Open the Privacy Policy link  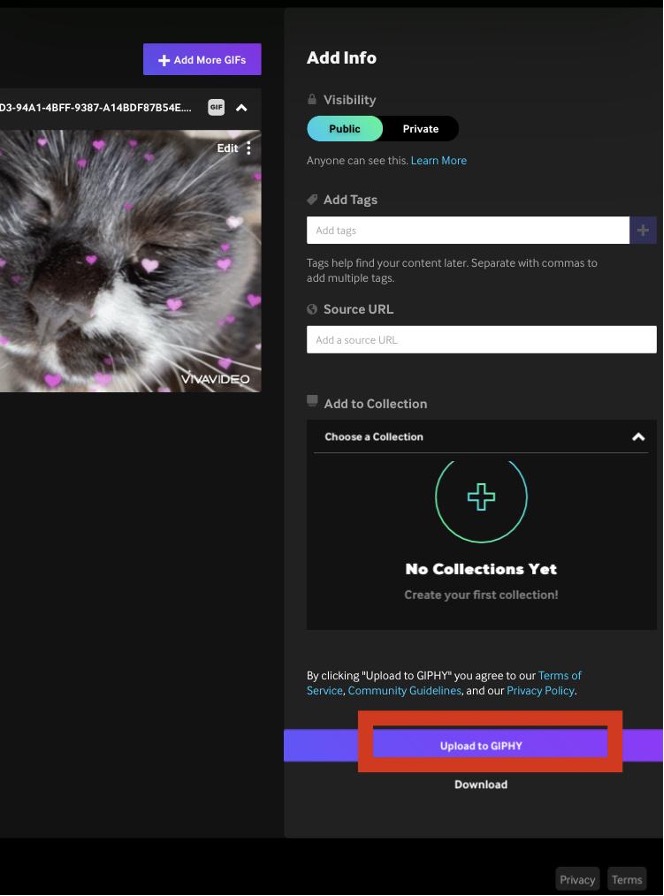tap(540, 691)
